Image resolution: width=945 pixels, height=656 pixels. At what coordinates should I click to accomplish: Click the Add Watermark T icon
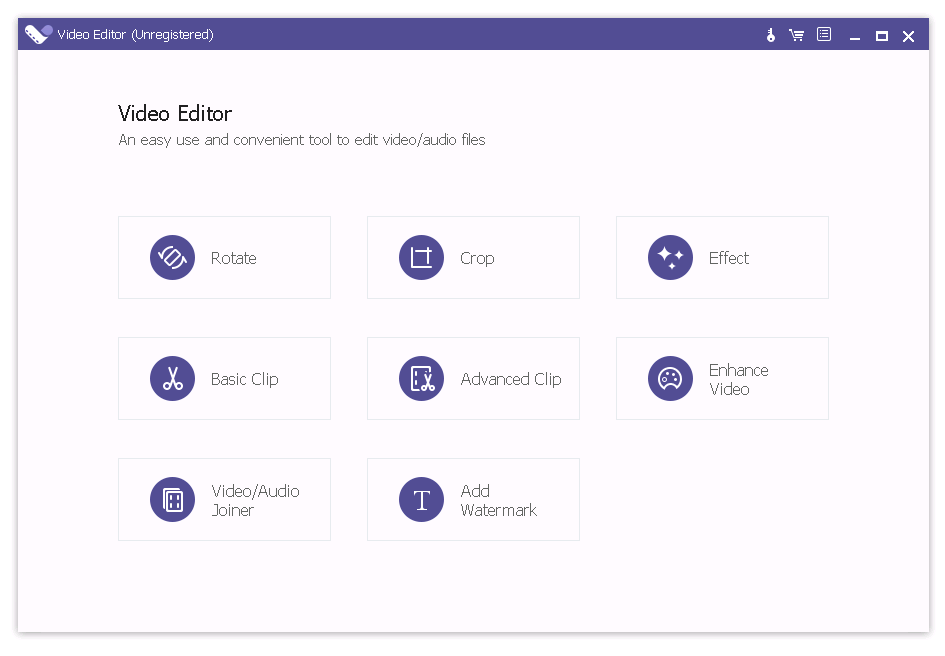pyautogui.click(x=421, y=500)
